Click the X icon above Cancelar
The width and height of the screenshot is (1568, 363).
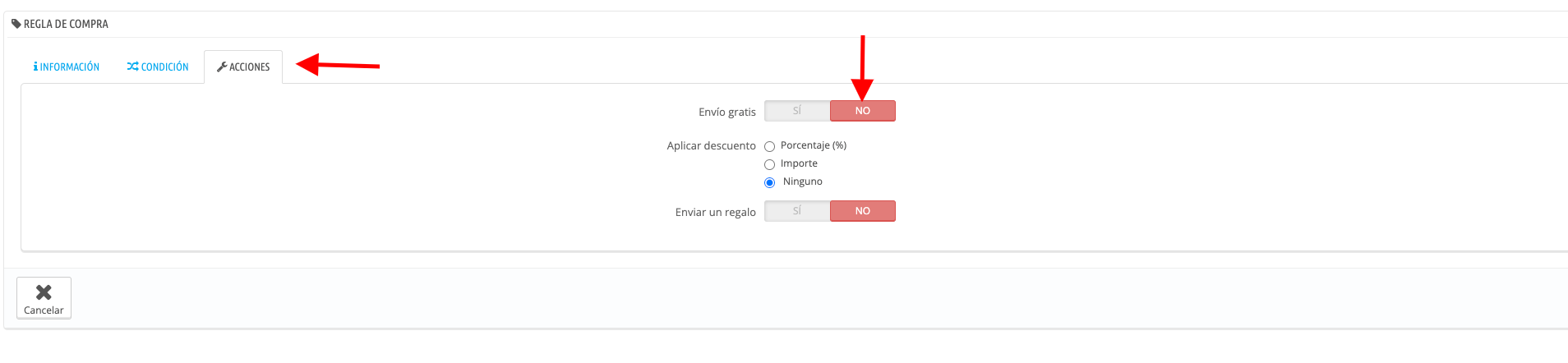coord(44,292)
